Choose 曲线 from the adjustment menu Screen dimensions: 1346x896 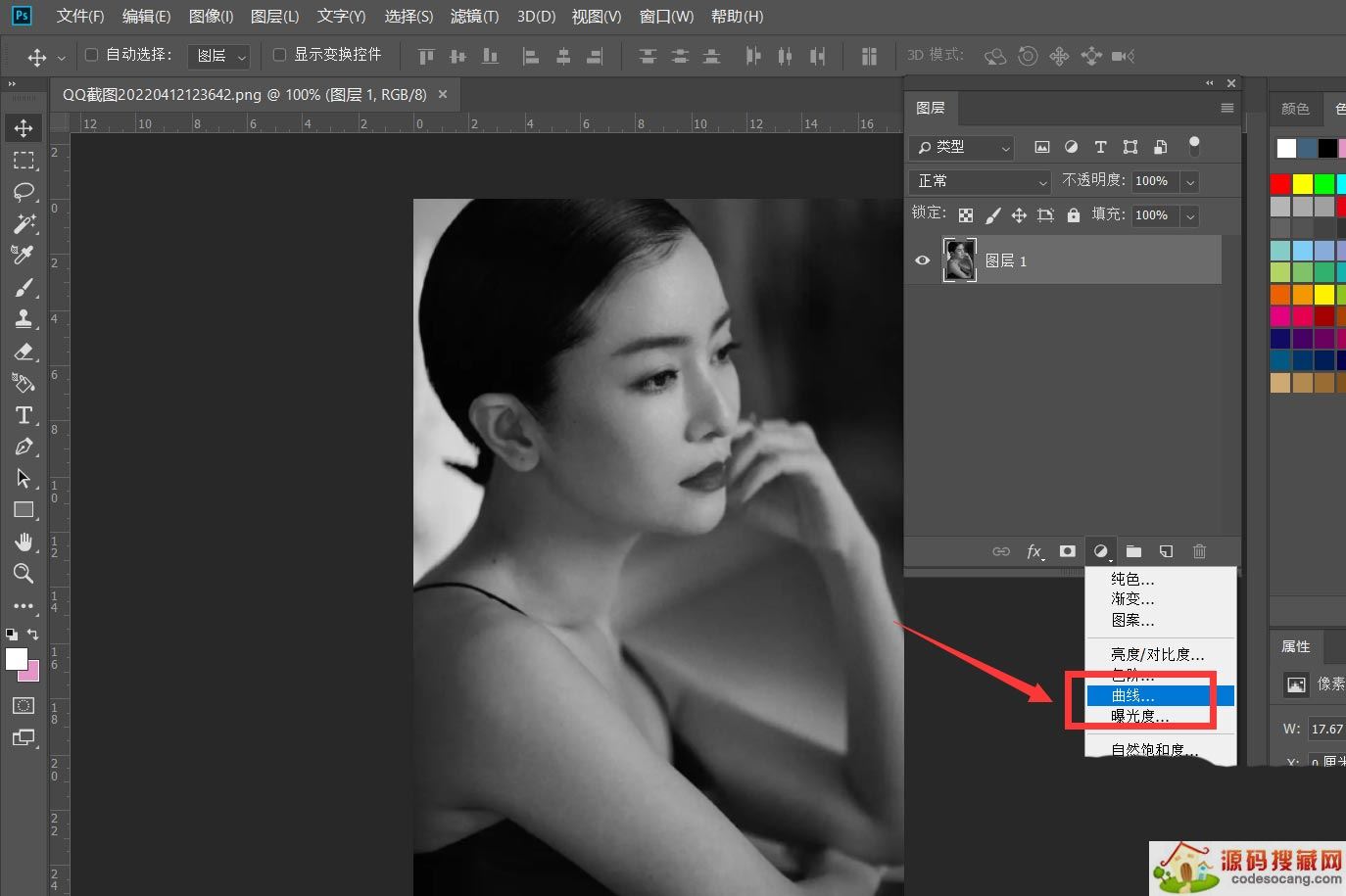coord(1132,695)
